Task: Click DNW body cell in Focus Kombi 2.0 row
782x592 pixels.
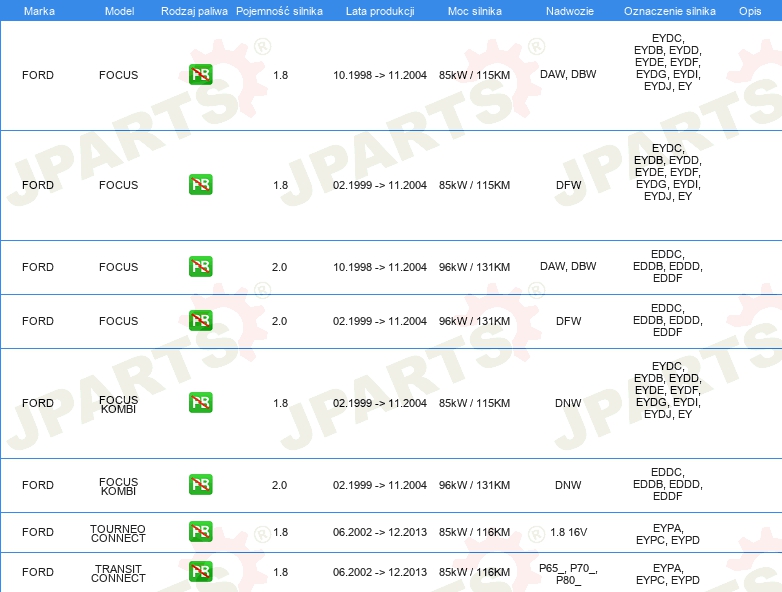Action: click(568, 485)
